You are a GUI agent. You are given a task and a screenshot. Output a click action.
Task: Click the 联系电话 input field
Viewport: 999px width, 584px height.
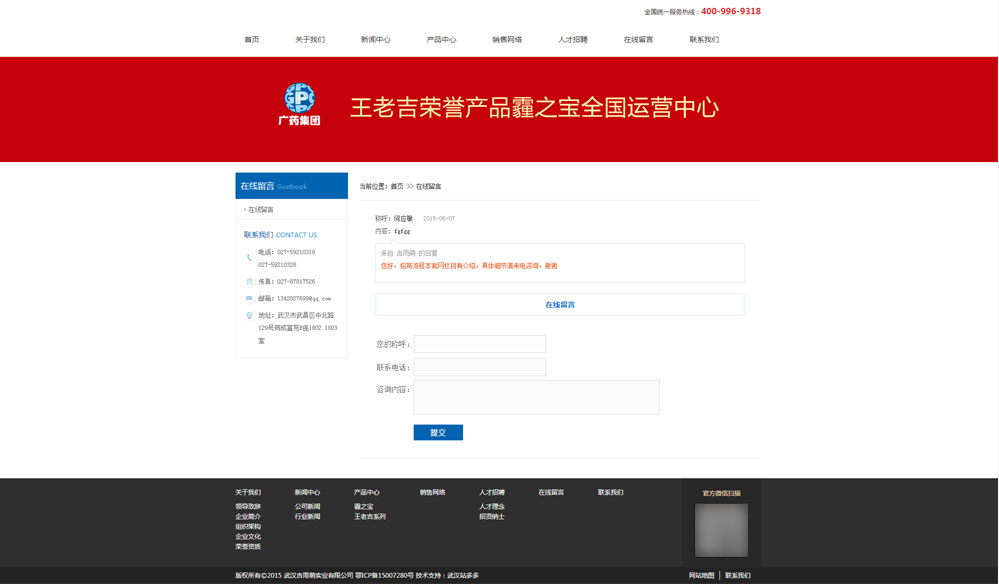(480, 367)
